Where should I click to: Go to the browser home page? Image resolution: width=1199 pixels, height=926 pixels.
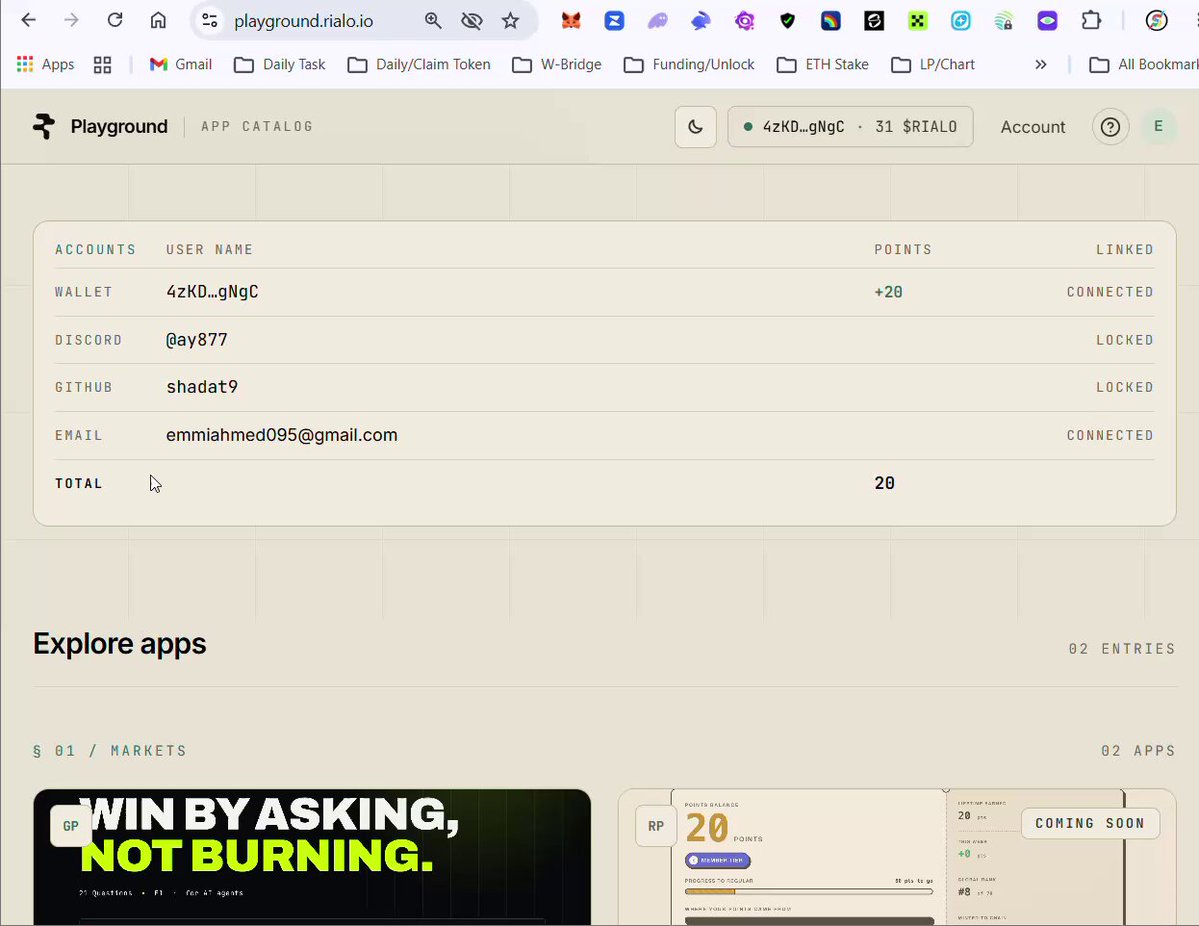(x=158, y=20)
